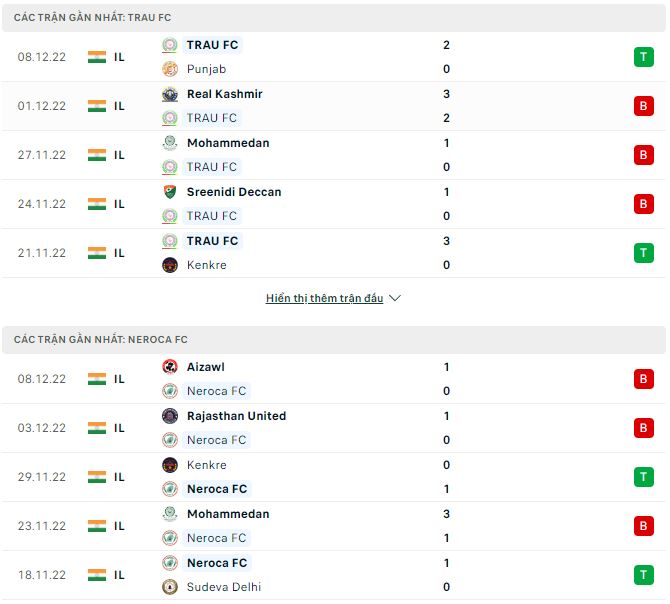
Task: Click the green T badge for TRAU FC vs Punjab
Action: (x=644, y=57)
